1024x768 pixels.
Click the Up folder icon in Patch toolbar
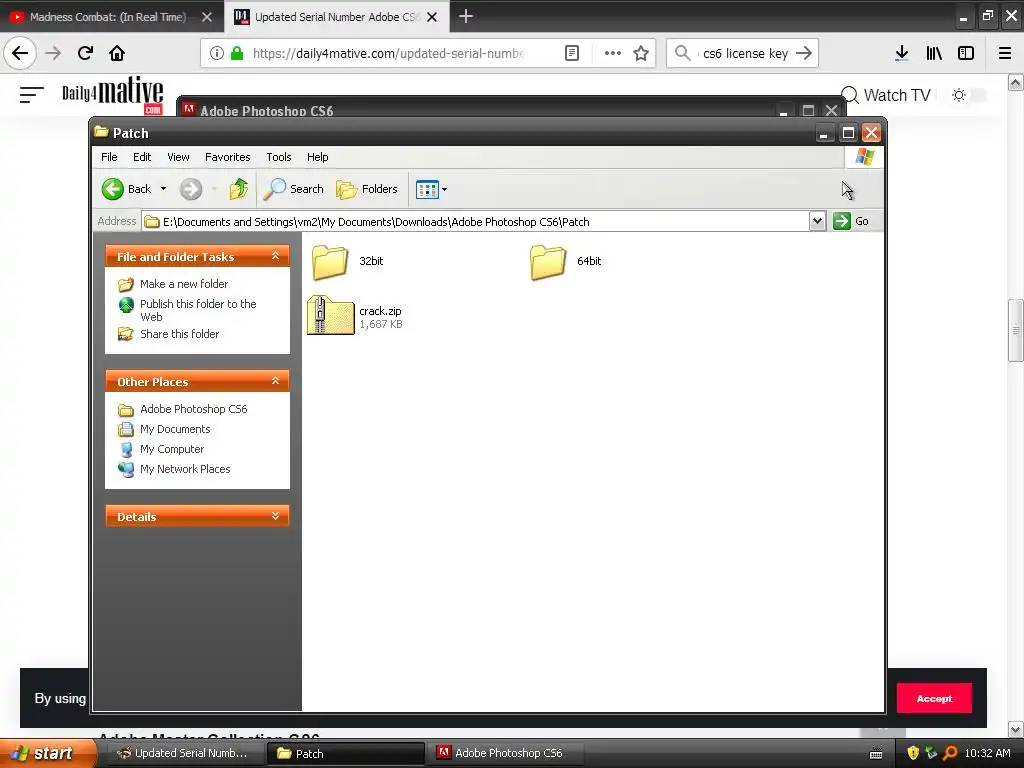238,189
